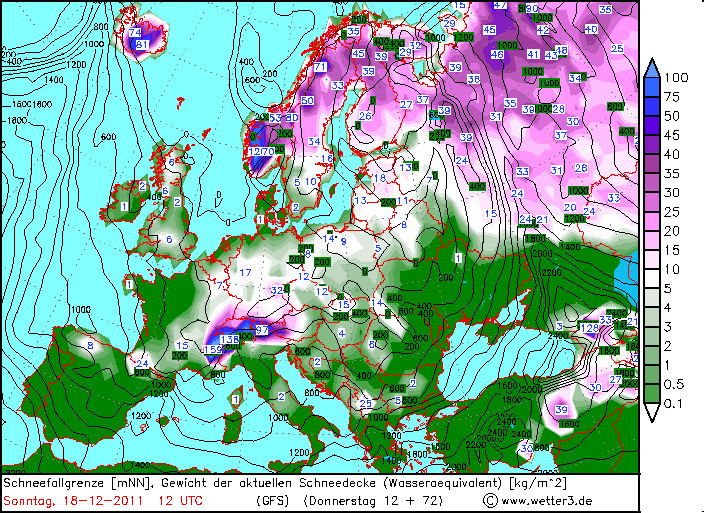Click the legend swatch between 2 and 3
704x513 pixels.
[x=651, y=335]
